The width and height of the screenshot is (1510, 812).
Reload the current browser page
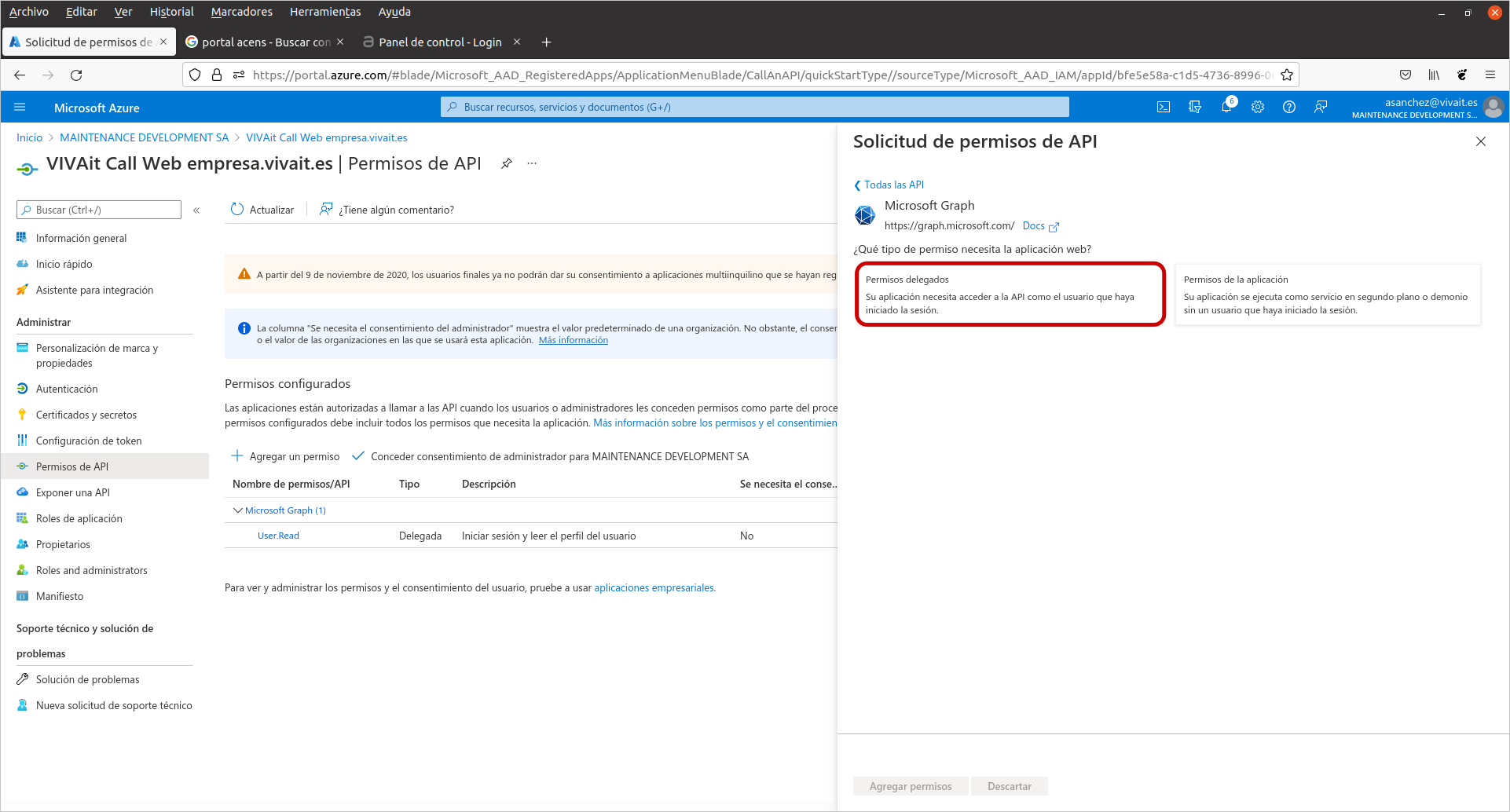tap(76, 75)
